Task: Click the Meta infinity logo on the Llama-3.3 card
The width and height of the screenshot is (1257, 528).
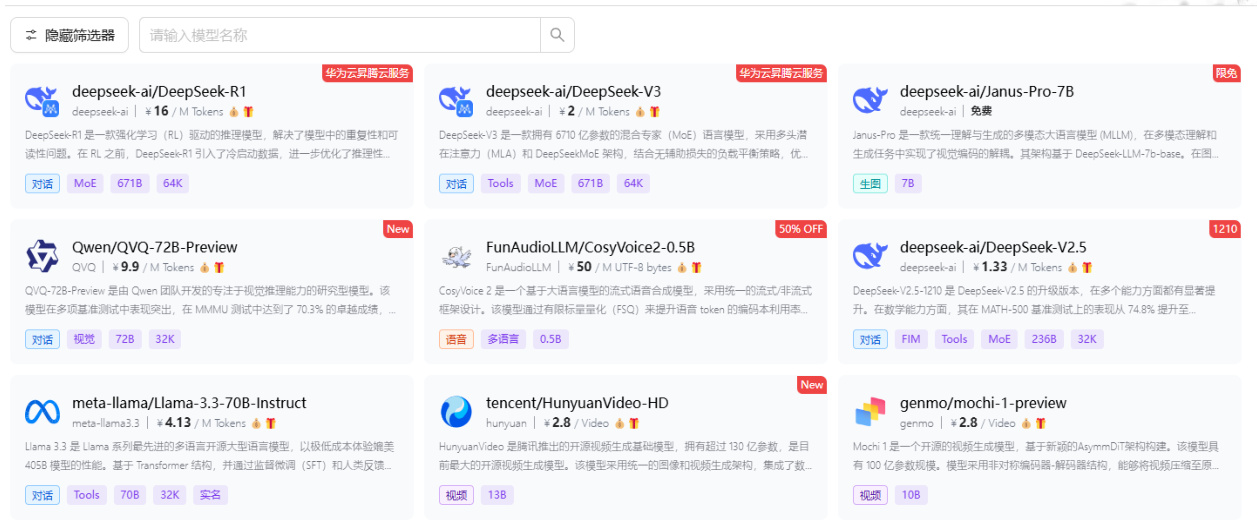Action: [x=42, y=412]
